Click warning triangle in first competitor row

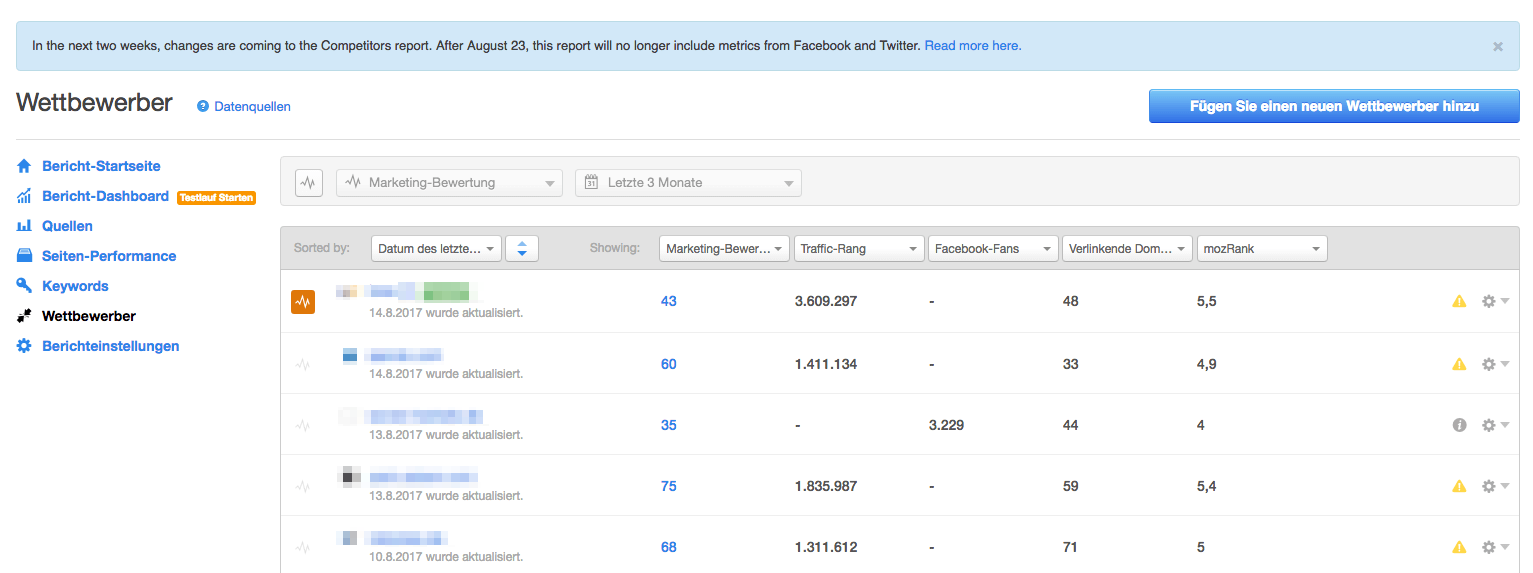click(x=1459, y=301)
